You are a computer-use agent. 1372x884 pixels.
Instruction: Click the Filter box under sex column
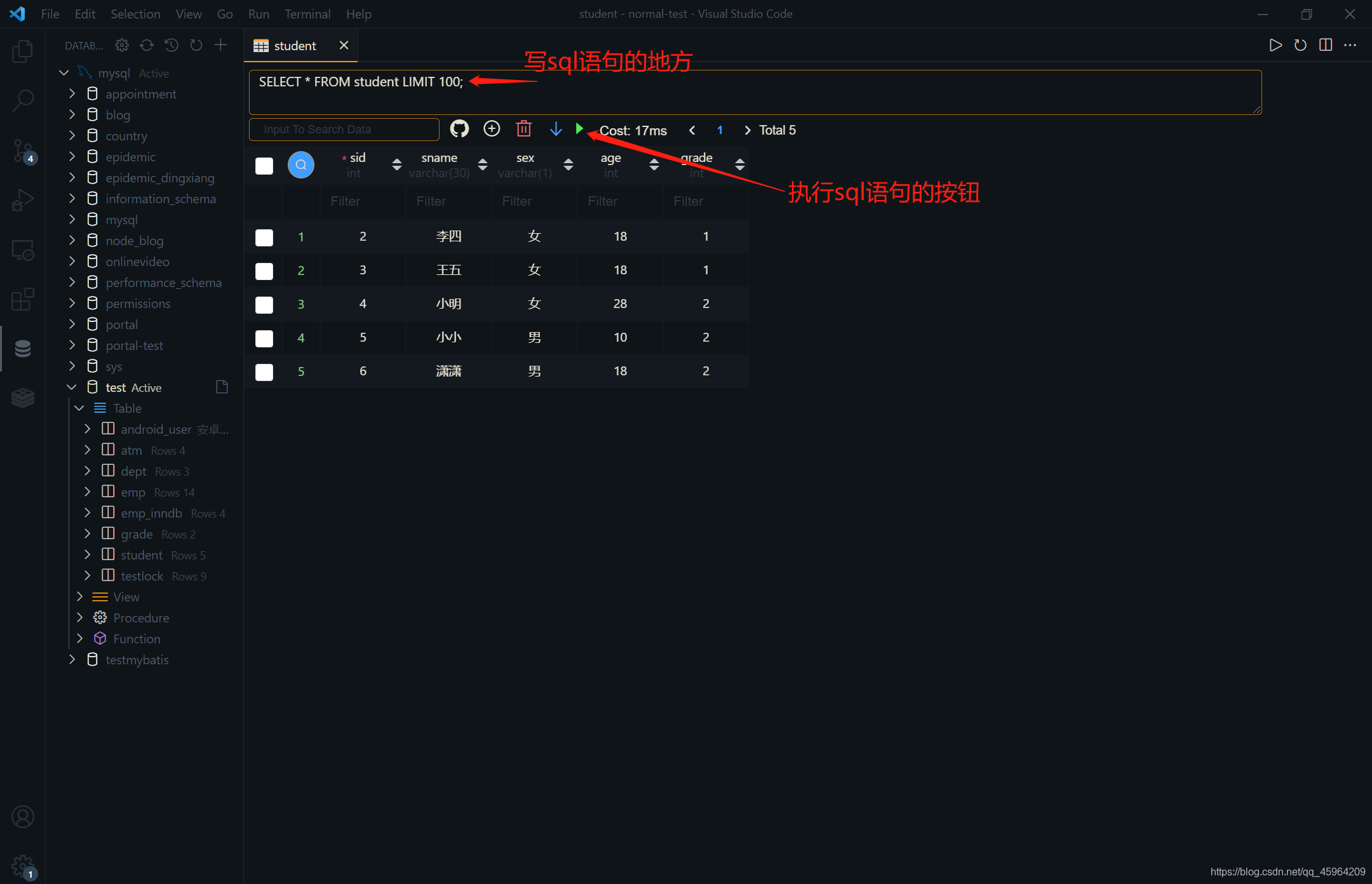coord(534,201)
